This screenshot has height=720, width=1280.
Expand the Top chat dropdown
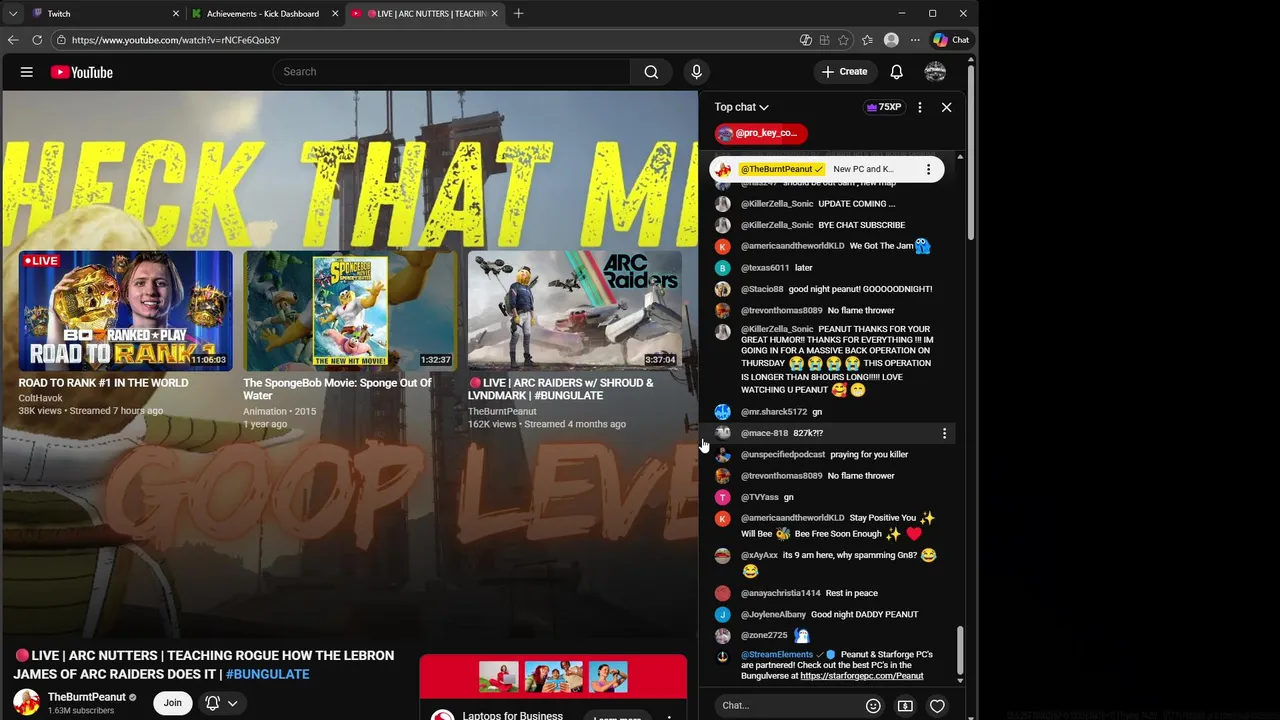coord(741,107)
